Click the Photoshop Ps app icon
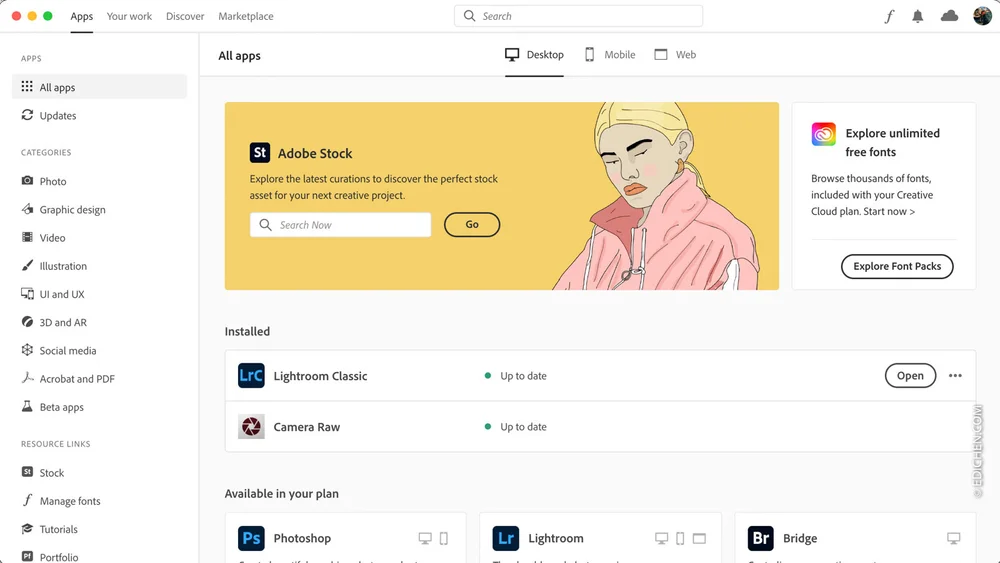The height and width of the screenshot is (563, 1000). click(x=251, y=538)
